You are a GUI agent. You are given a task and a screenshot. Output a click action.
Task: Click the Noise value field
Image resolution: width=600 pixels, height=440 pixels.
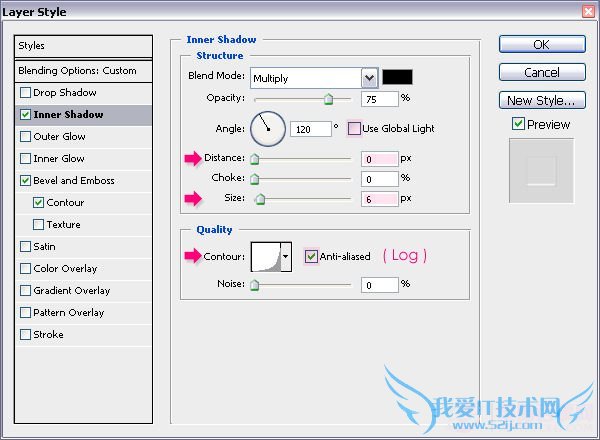tap(380, 285)
